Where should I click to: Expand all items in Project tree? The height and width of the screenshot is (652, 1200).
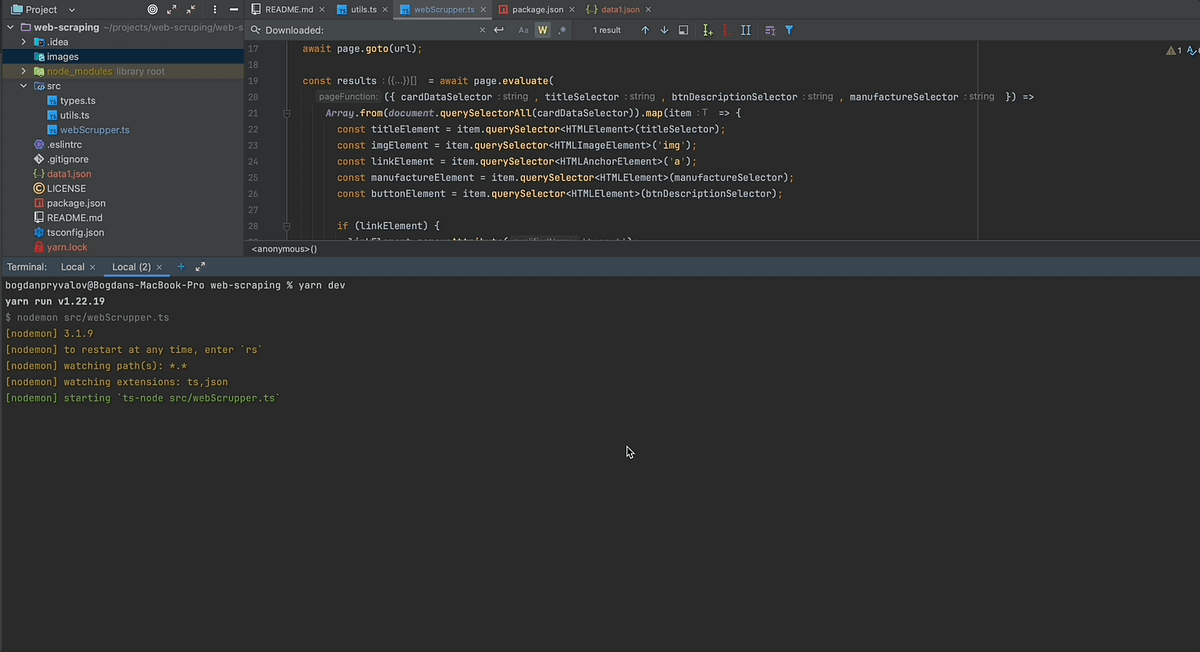171,9
